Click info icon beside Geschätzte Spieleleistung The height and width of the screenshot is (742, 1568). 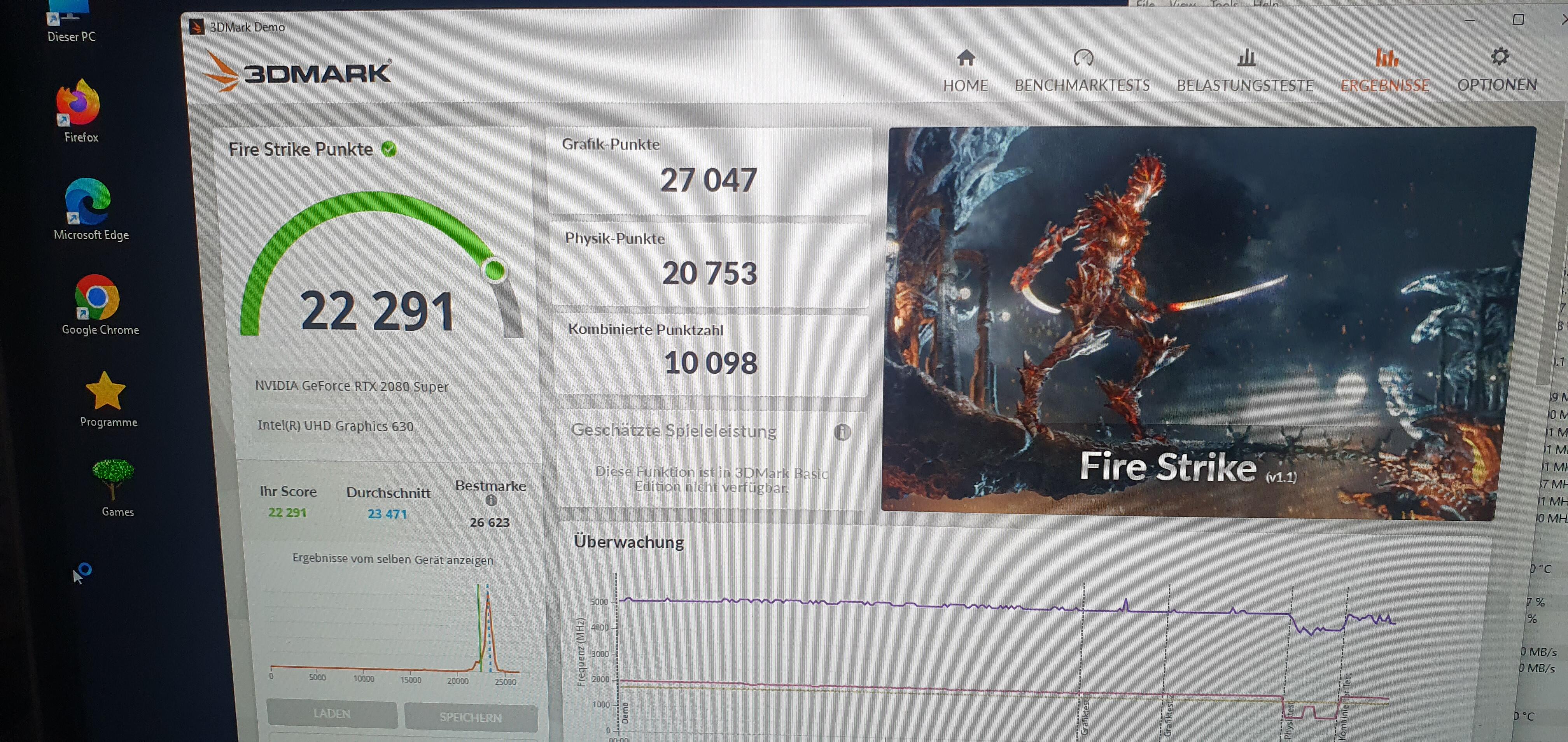(x=842, y=432)
